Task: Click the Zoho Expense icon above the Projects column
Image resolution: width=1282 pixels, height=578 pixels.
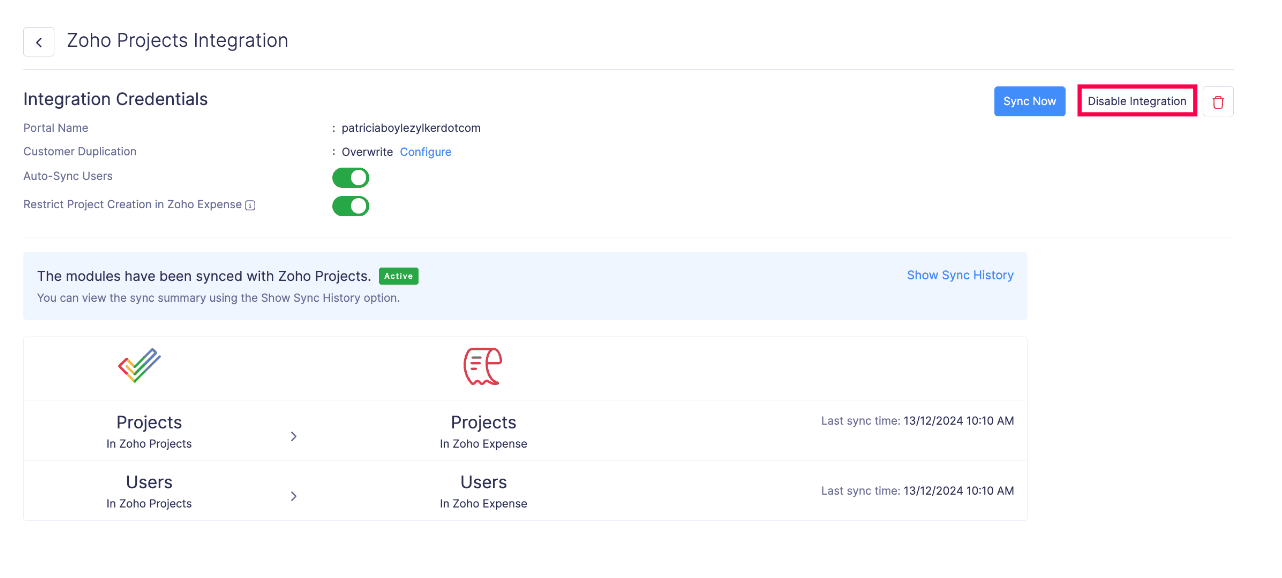Action: (x=483, y=366)
